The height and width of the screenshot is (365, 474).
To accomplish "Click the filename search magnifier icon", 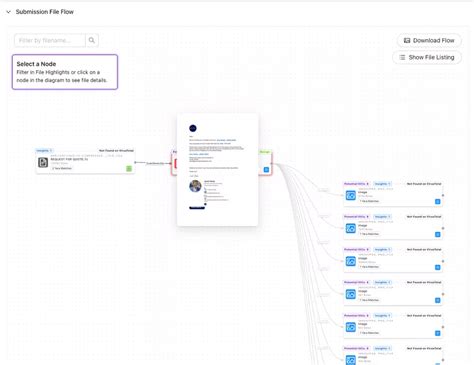I will pos(92,40).
